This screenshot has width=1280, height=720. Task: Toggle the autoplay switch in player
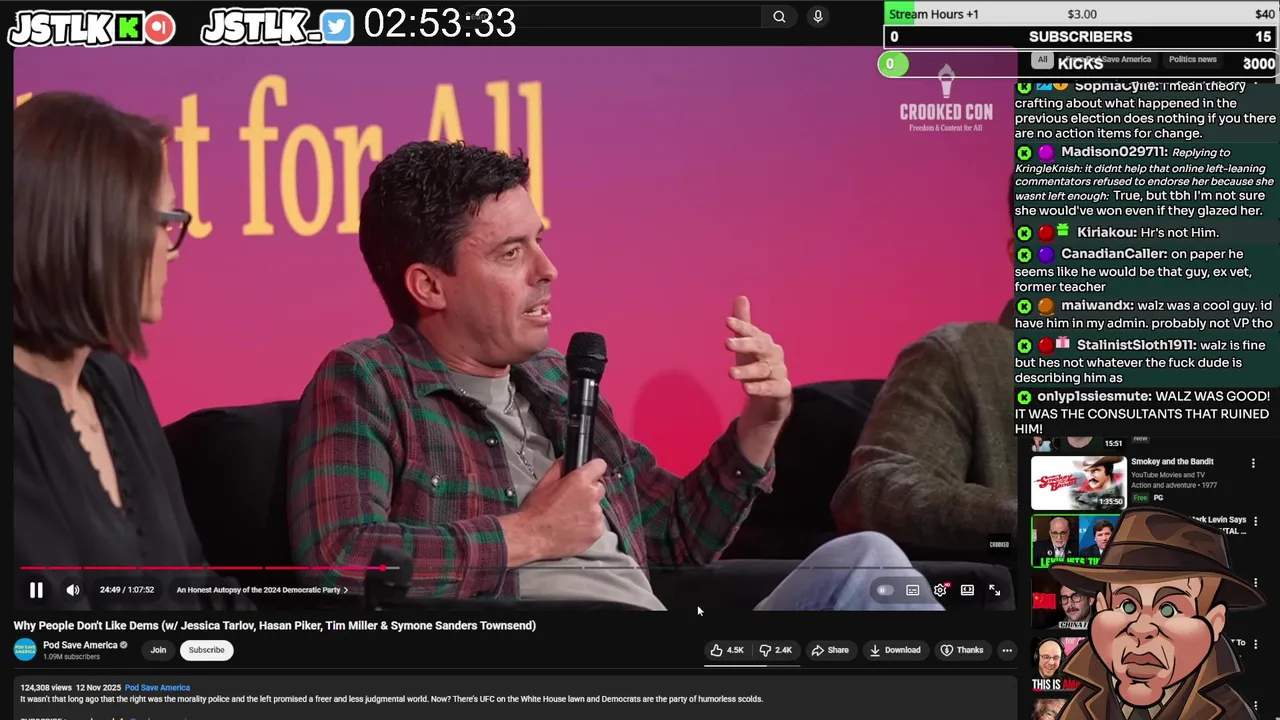pos(884,590)
